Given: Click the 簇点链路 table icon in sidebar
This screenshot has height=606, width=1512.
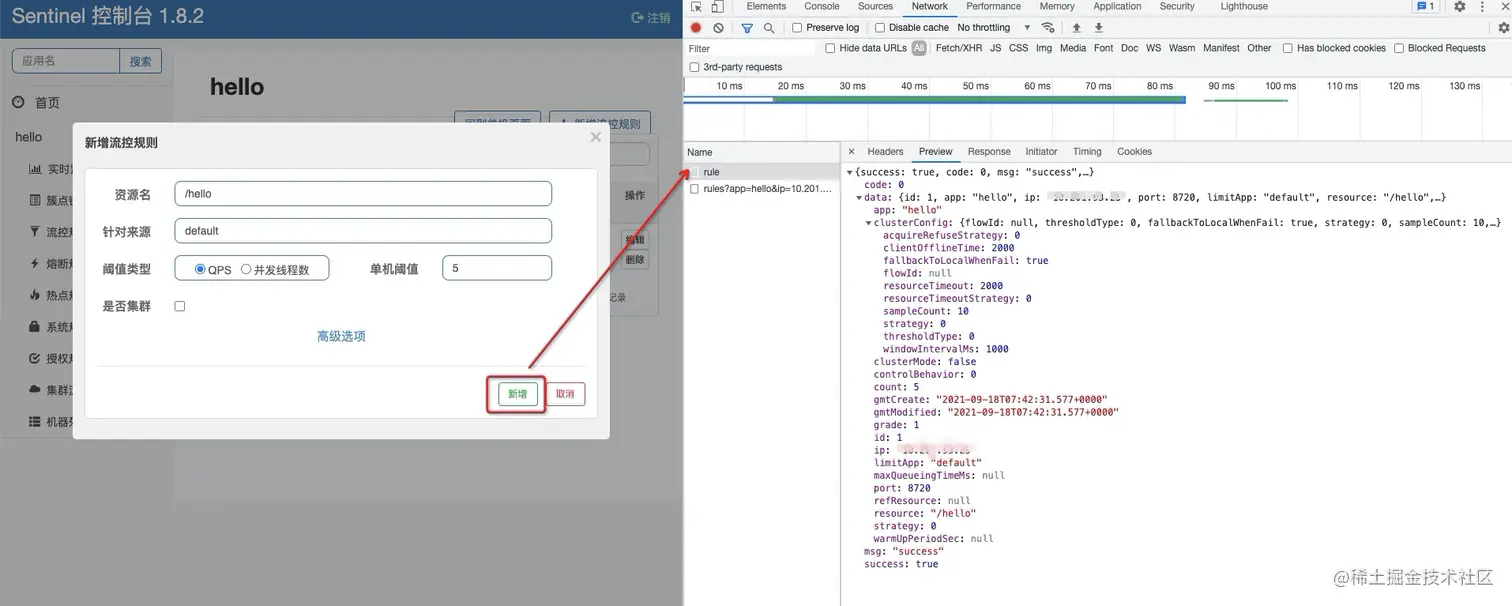Looking at the screenshot, I should click(35, 200).
